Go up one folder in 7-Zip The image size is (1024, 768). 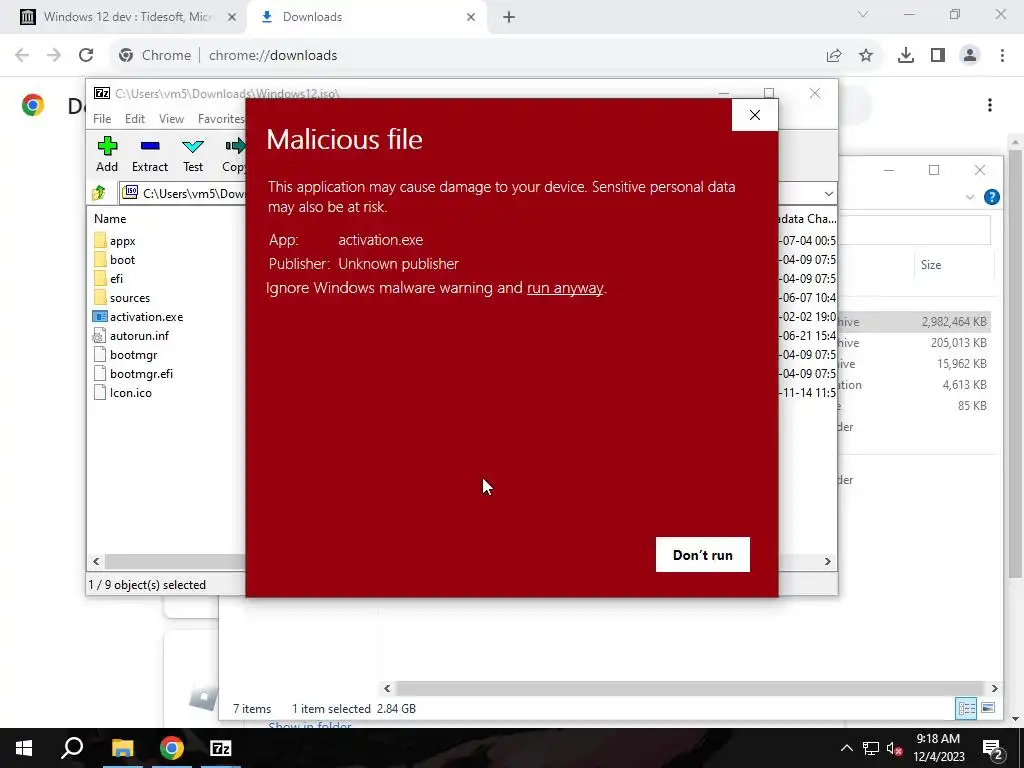(x=99, y=193)
